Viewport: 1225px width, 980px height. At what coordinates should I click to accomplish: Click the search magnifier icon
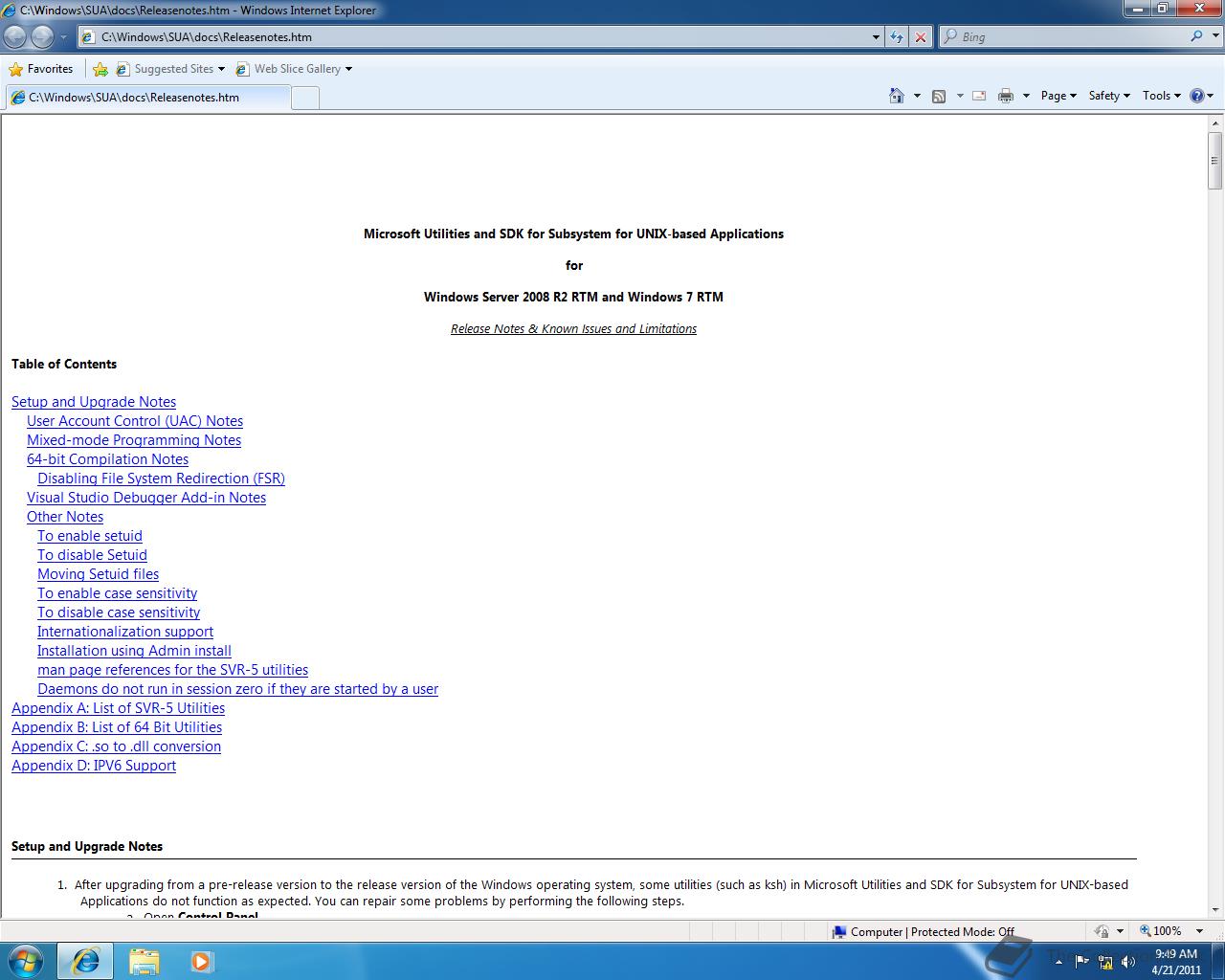pyautogui.click(x=1196, y=36)
